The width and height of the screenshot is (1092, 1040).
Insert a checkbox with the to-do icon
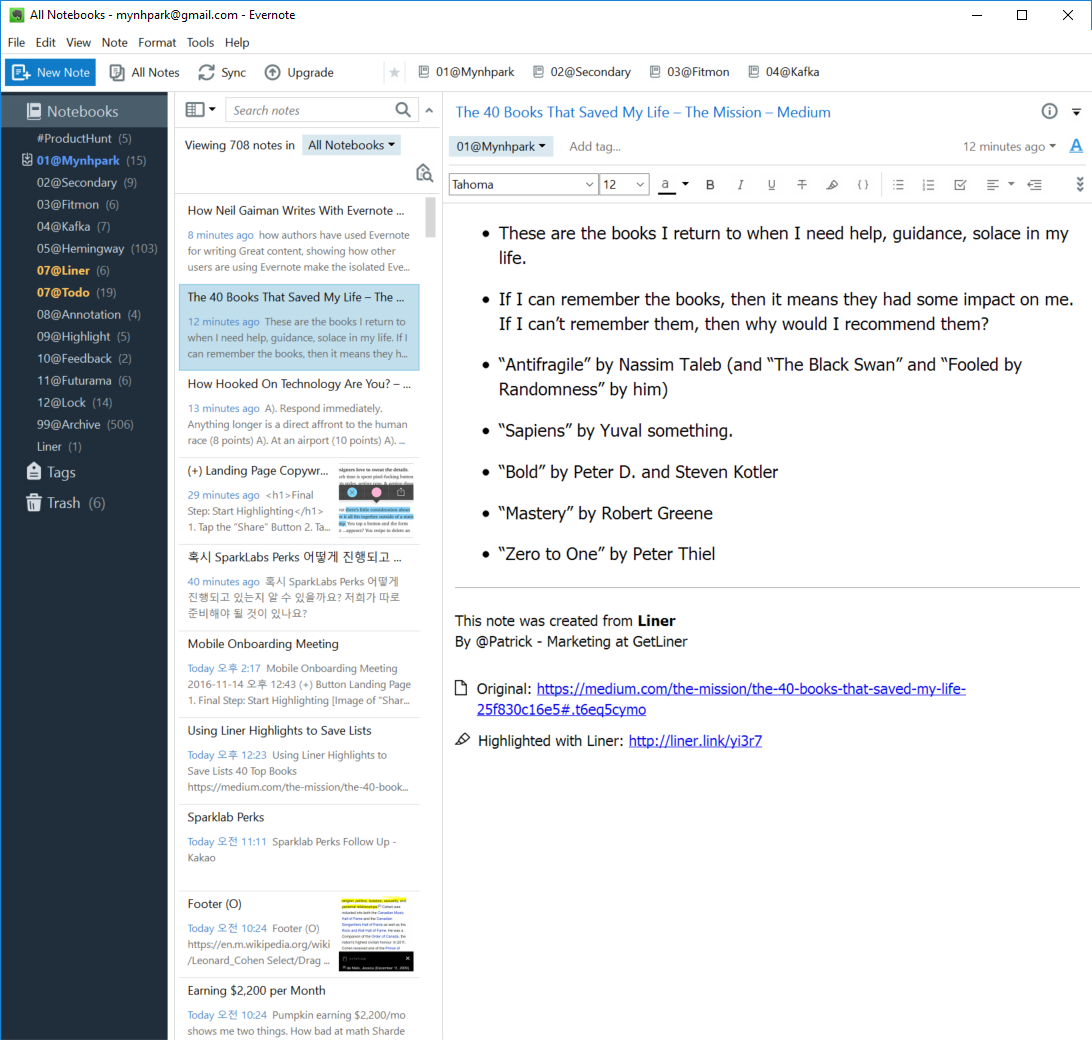point(960,185)
